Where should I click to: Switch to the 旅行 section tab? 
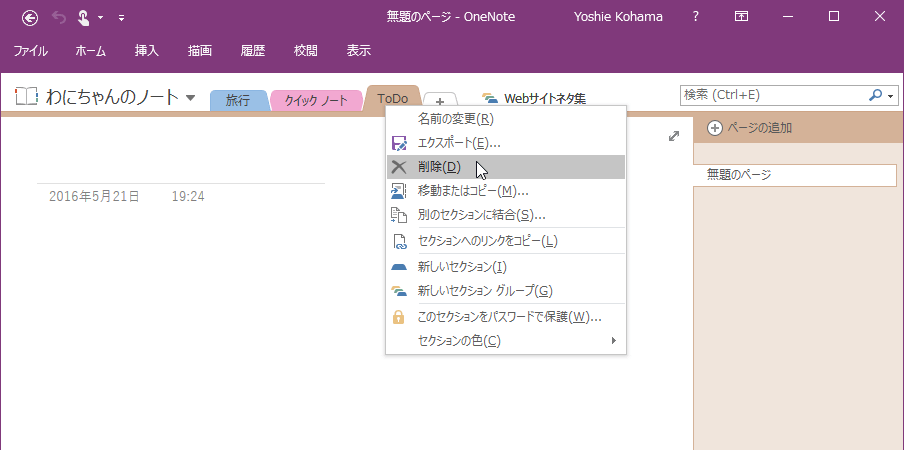(x=238, y=100)
